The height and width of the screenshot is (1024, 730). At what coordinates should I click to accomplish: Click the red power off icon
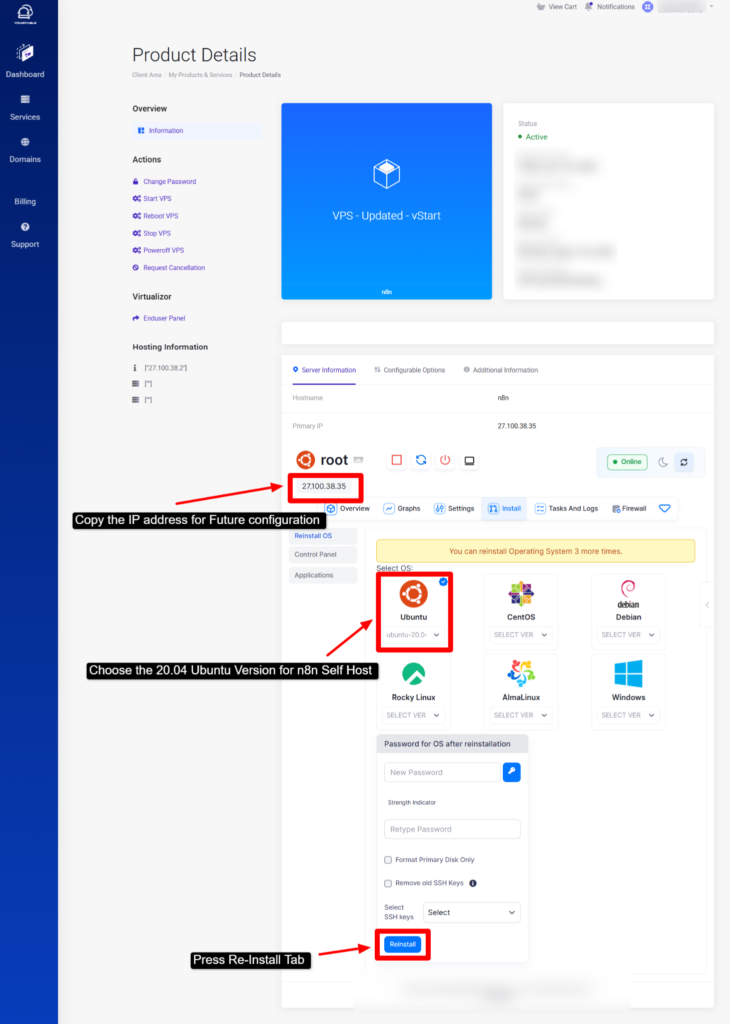[445, 460]
